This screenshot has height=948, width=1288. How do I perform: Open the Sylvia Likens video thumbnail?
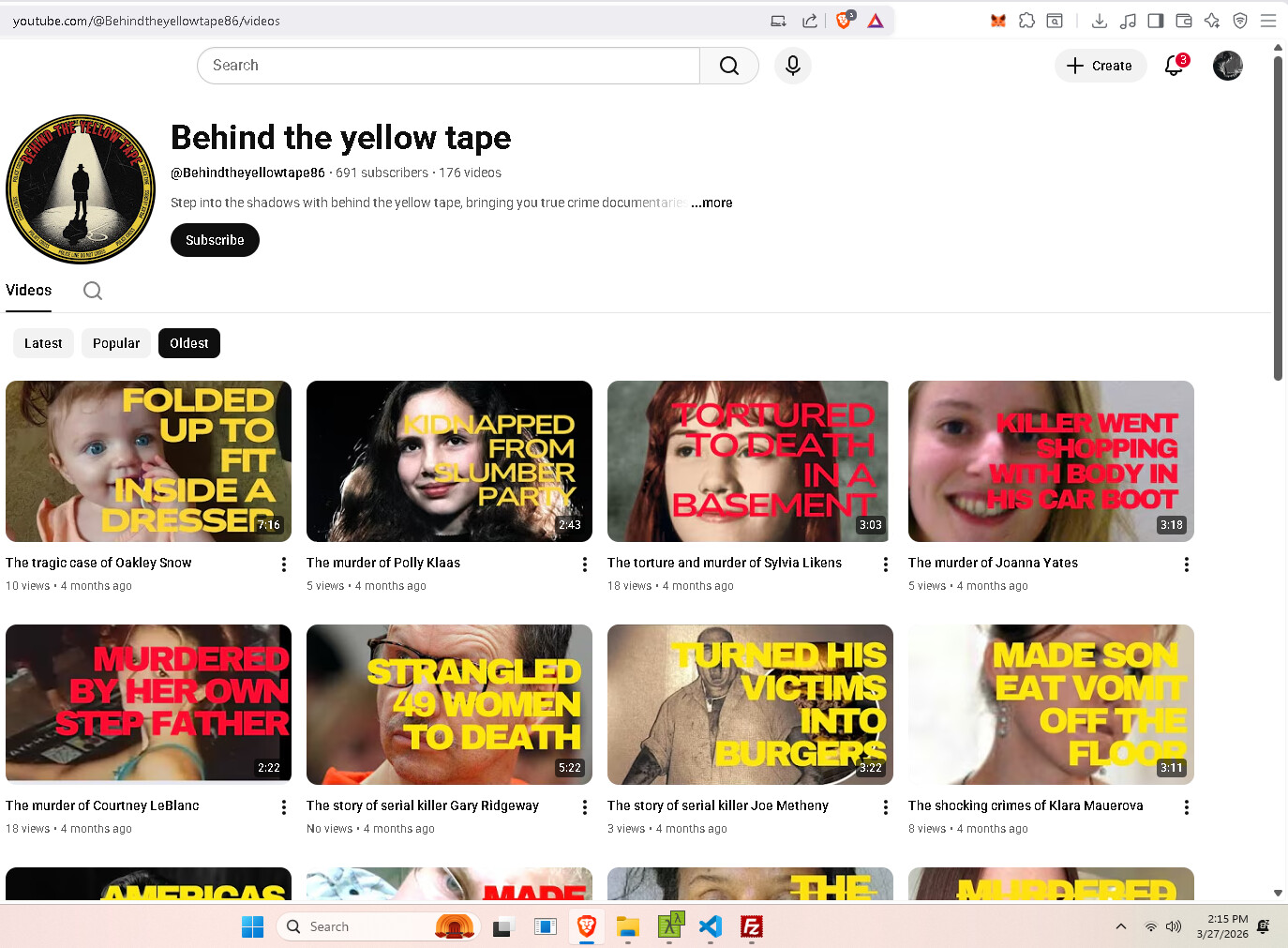click(749, 461)
